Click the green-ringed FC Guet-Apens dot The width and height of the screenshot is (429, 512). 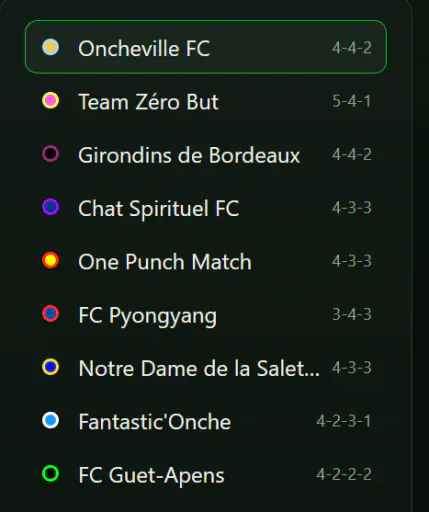click(x=50, y=474)
